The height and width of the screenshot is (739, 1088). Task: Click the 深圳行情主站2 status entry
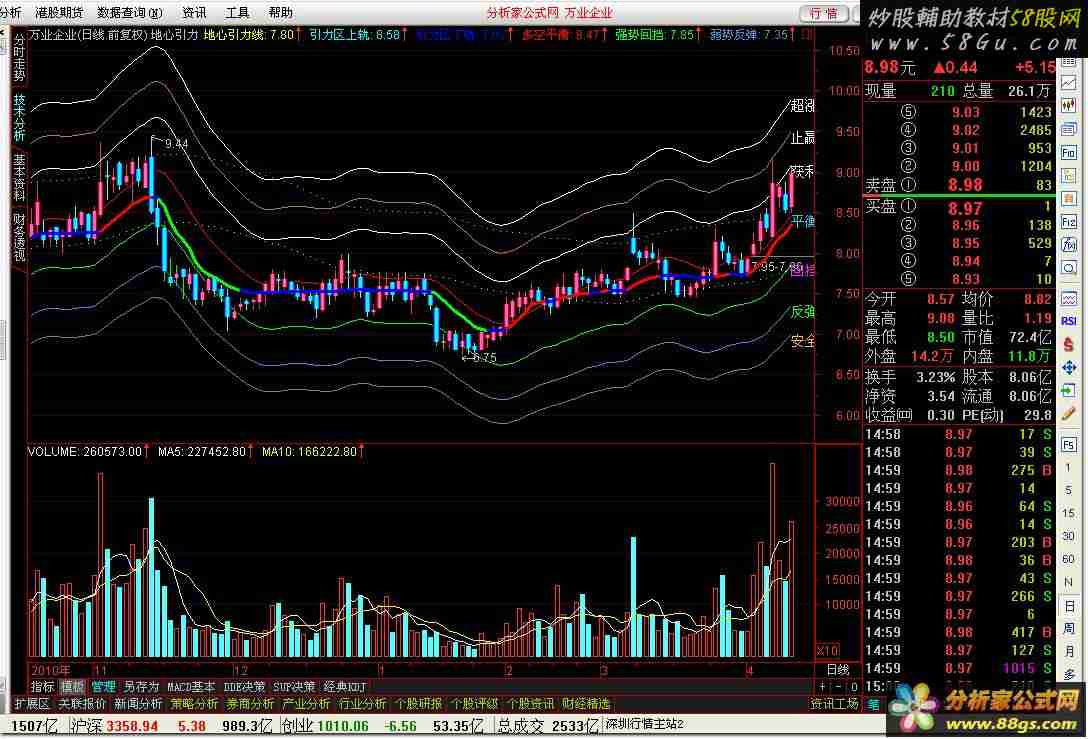[x=645, y=724]
